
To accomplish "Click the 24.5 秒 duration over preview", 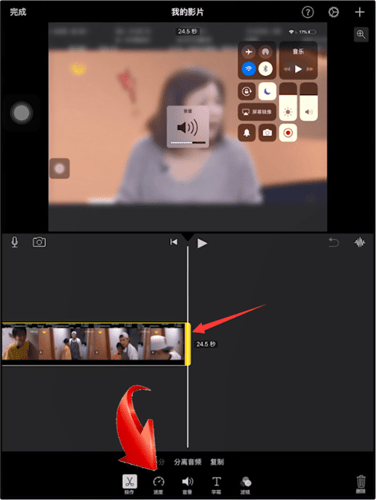I will tap(187, 32).
